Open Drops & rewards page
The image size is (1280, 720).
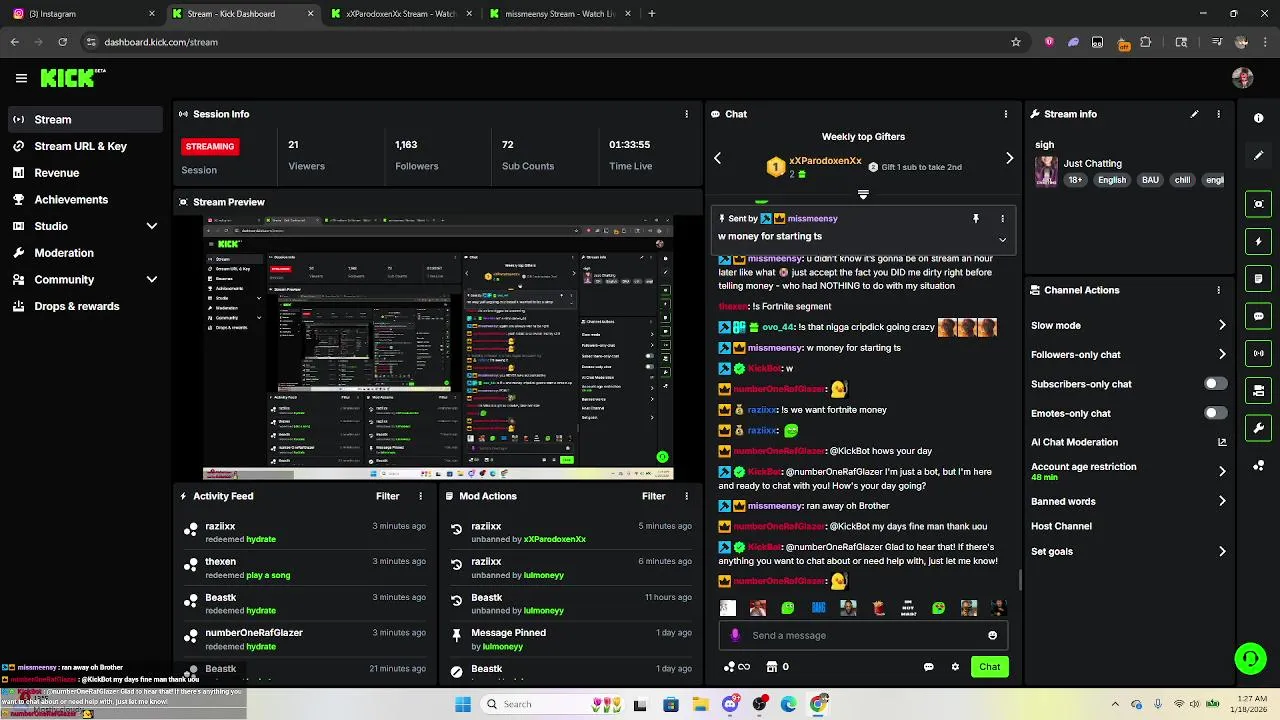[84, 306]
